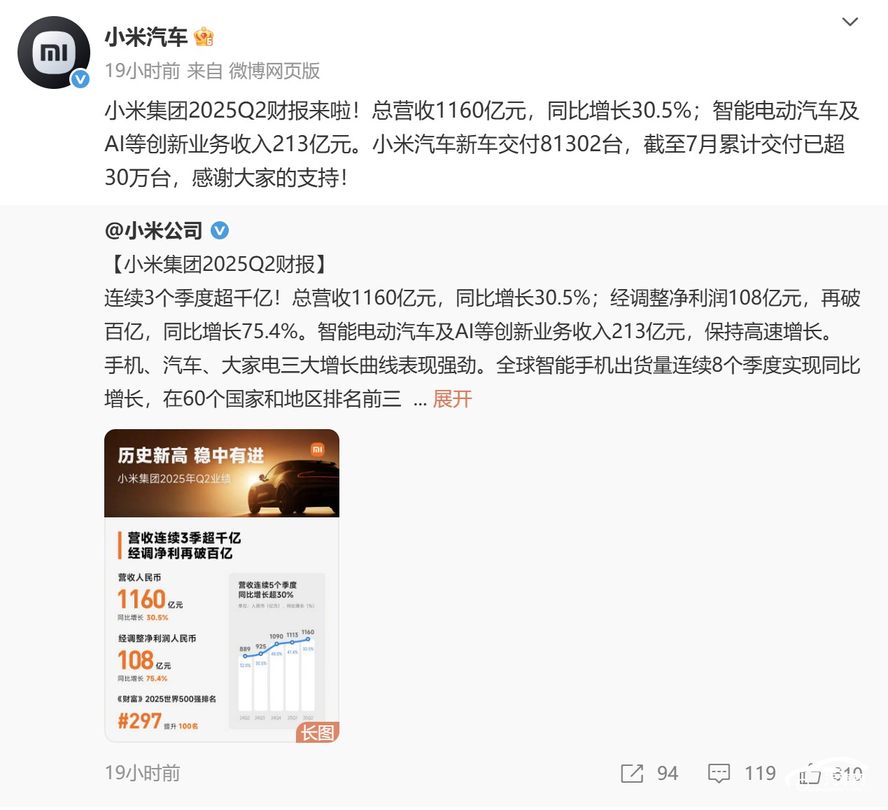The image size is (888, 810).
Task: Click the likes count number
Action: point(847,774)
